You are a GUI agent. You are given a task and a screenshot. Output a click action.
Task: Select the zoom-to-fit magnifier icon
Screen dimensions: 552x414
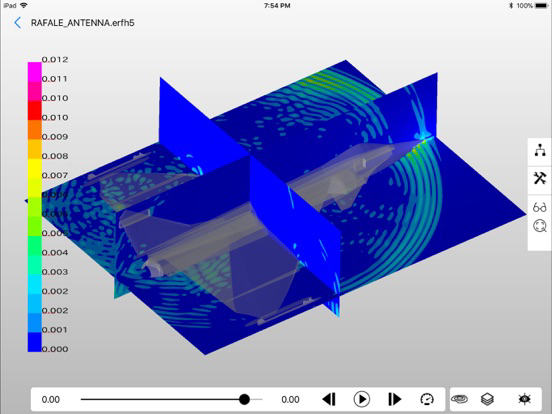[x=540, y=225]
